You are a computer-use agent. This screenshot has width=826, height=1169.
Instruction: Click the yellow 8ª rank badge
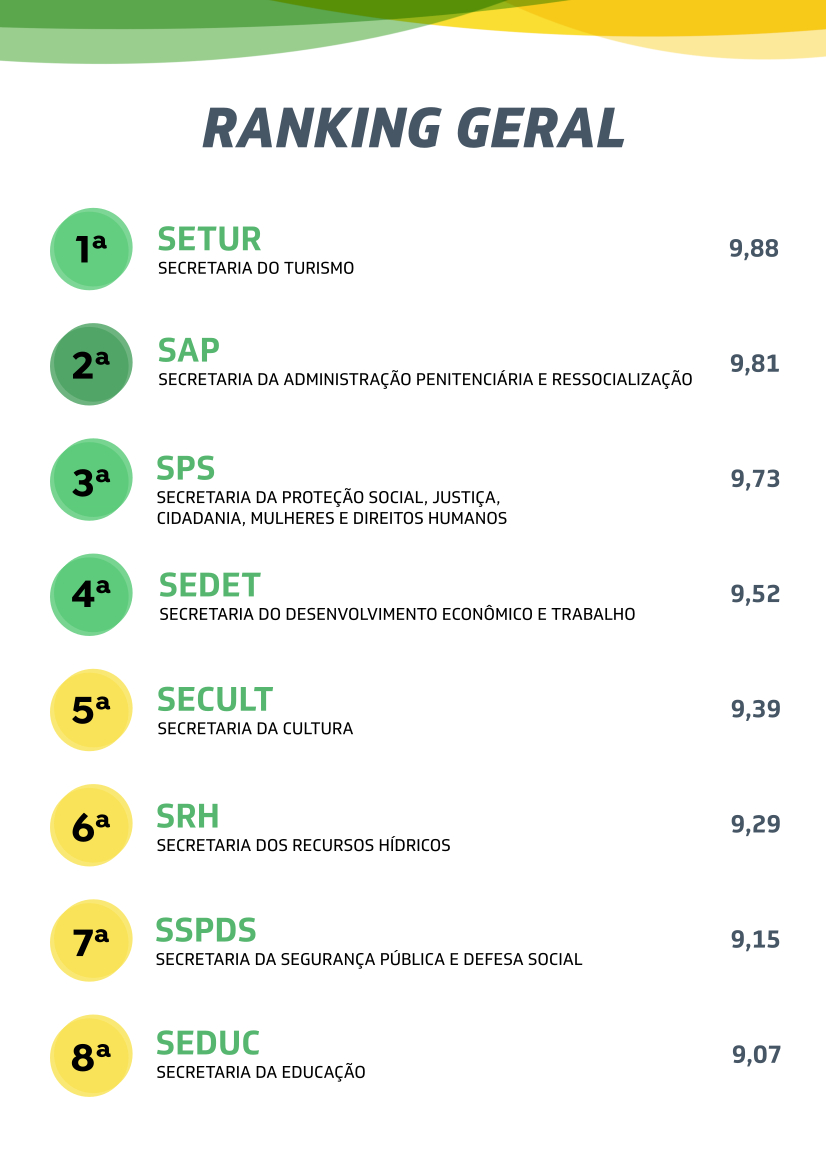(x=91, y=1056)
